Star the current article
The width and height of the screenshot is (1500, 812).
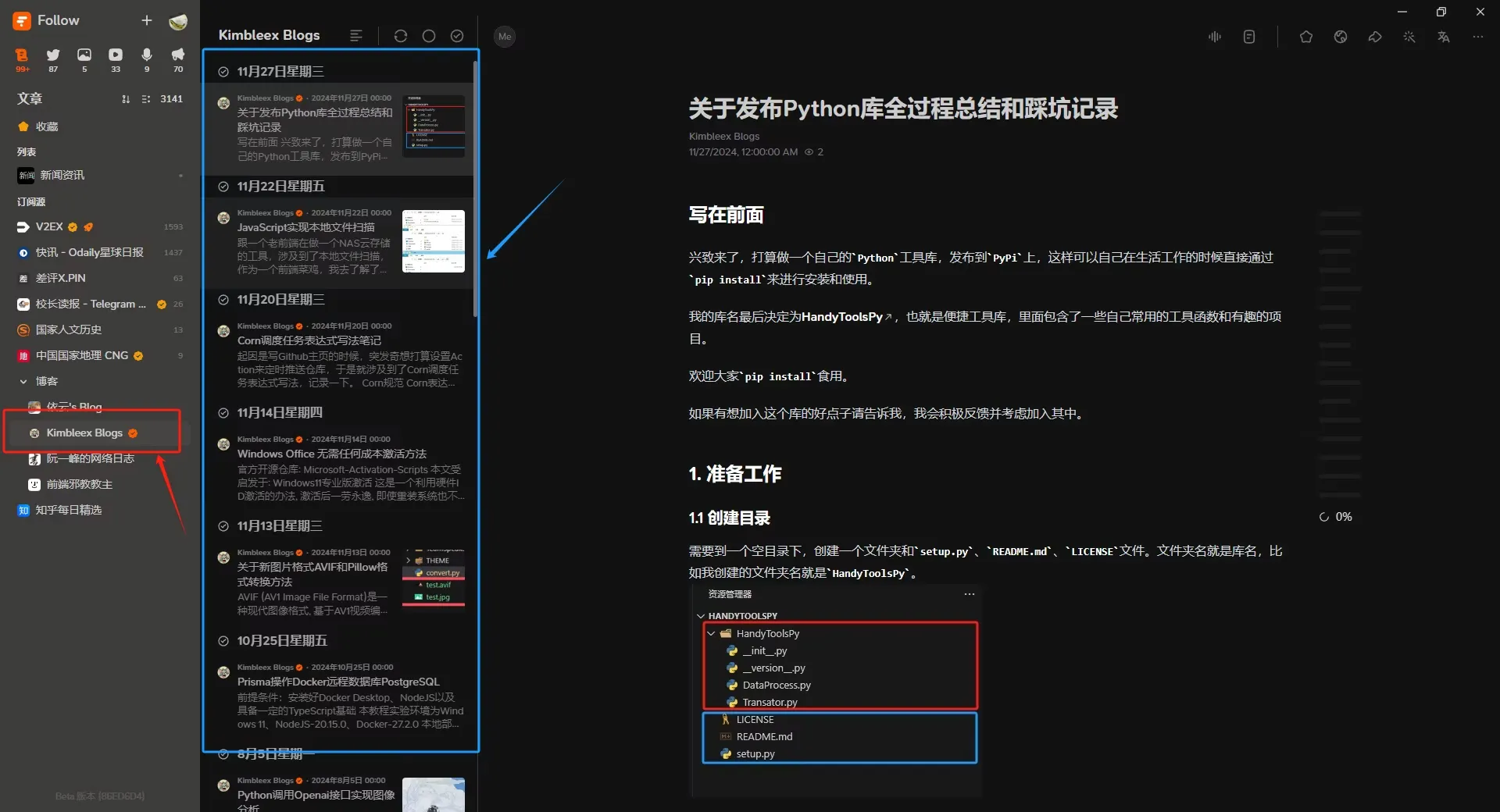point(1305,37)
